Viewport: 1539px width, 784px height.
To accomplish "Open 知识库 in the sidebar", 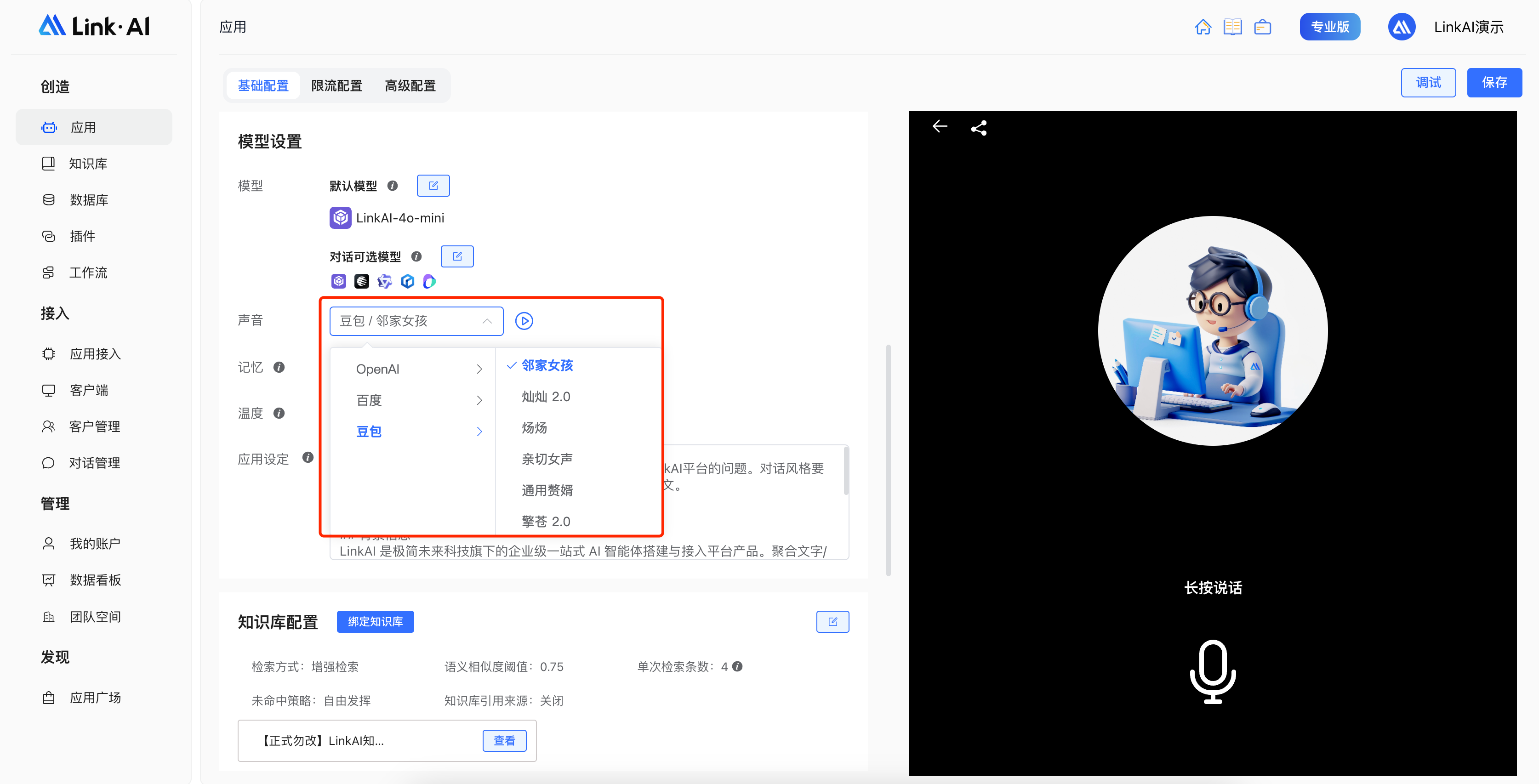I will [94, 164].
